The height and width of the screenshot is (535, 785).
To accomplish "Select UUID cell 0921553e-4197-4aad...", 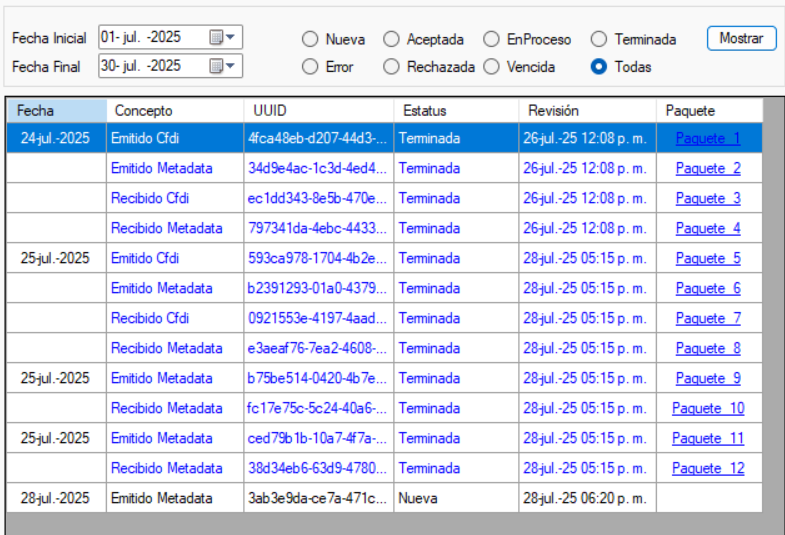I will pyautogui.click(x=319, y=318).
